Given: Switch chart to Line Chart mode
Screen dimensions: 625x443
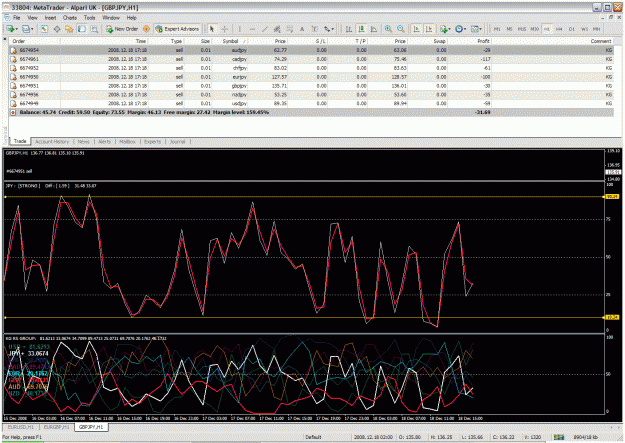Looking at the screenshot, I should [x=374, y=29].
